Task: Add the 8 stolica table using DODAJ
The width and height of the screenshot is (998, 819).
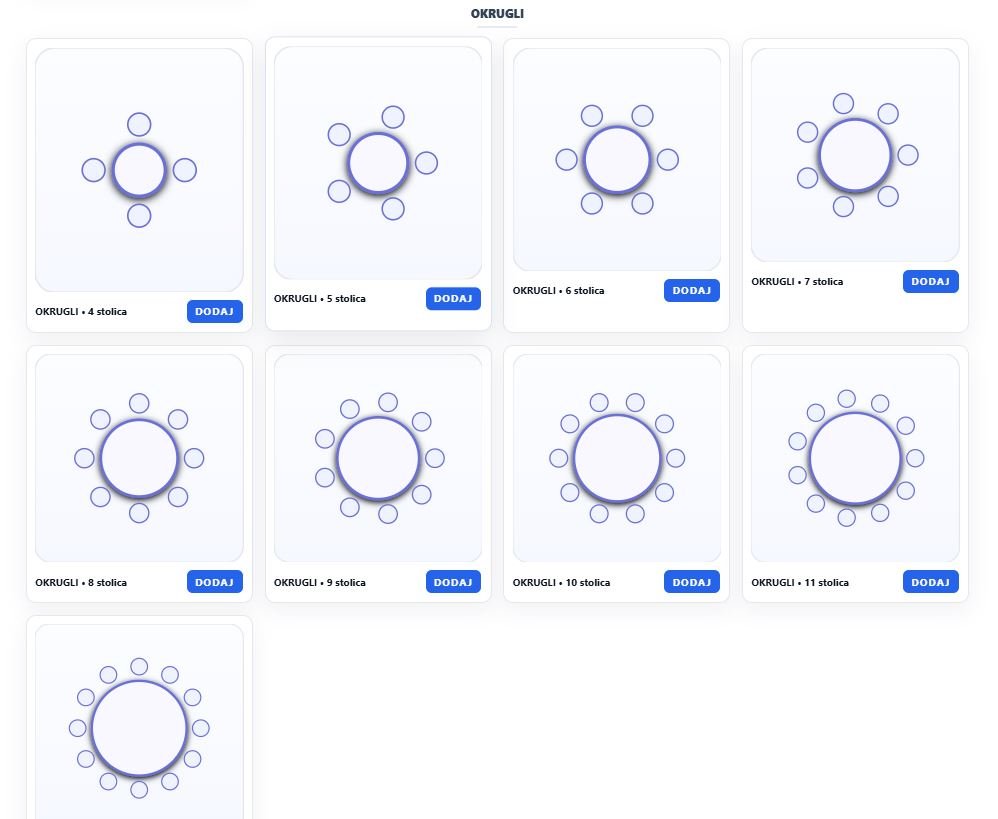Action: [x=214, y=582]
